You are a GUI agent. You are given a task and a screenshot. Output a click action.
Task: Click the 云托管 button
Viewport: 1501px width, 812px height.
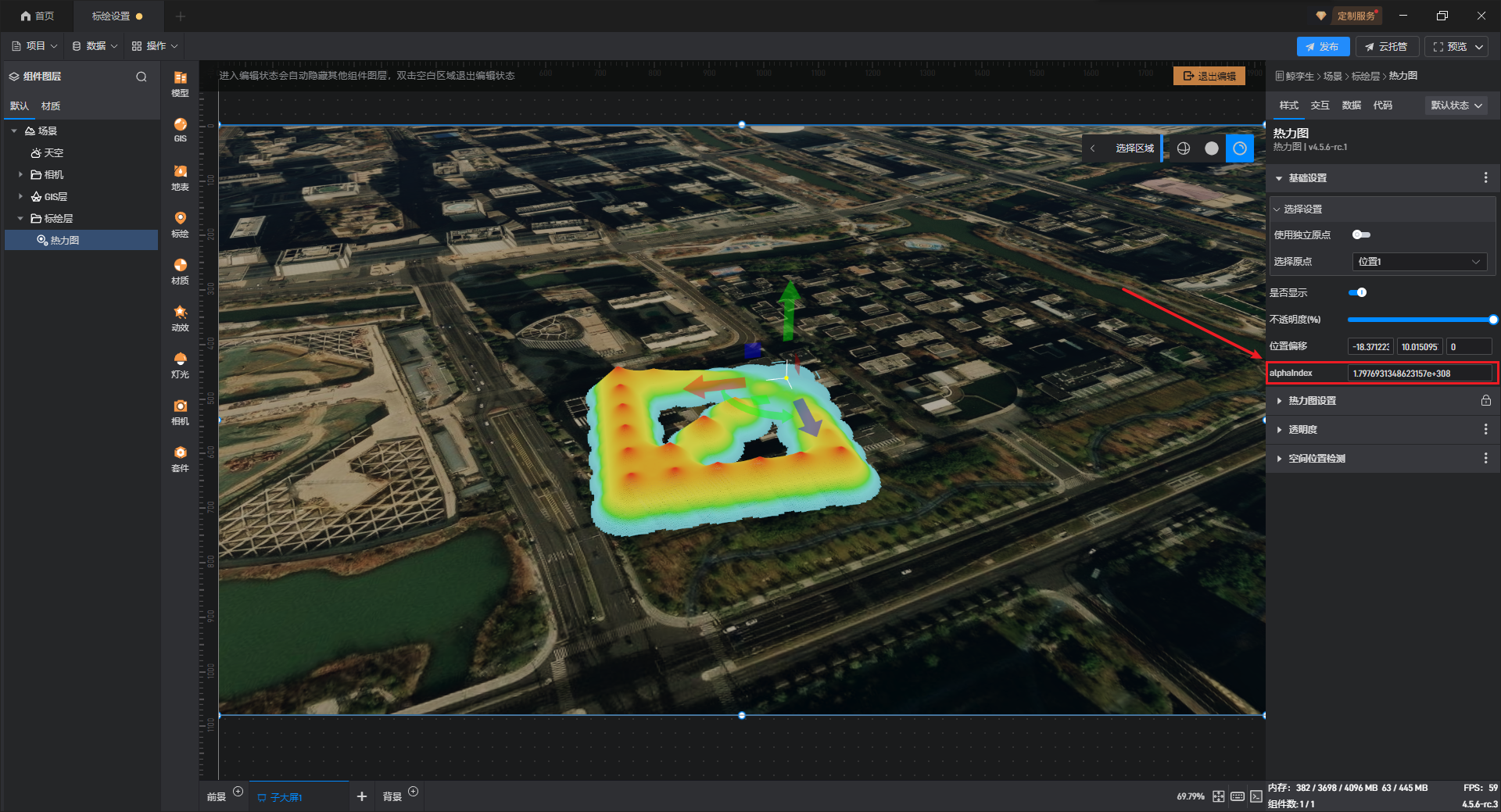[1386, 47]
